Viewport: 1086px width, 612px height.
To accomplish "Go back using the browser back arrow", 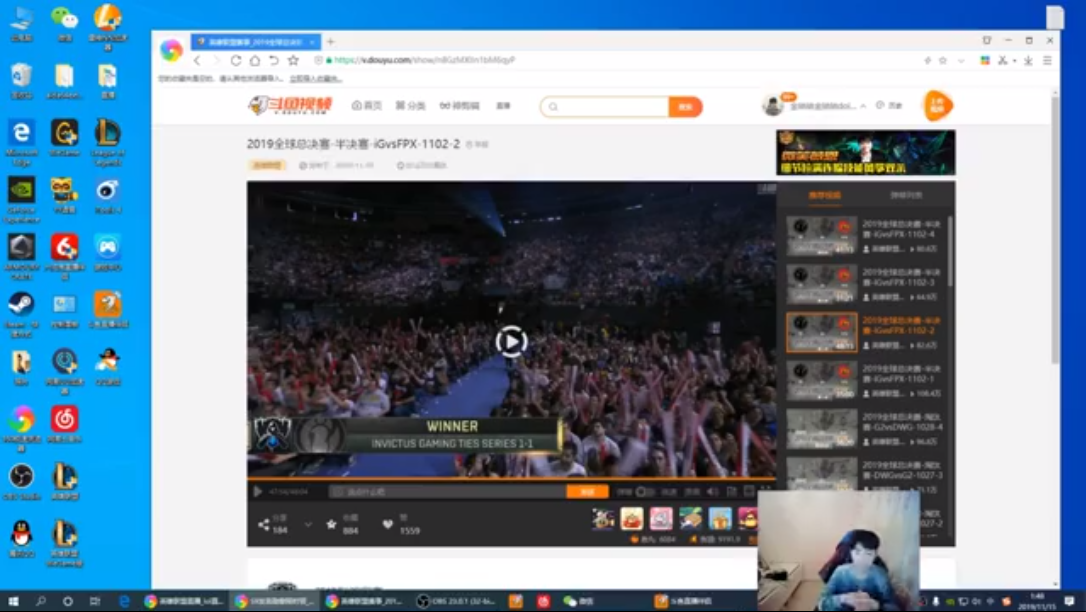I will [197, 61].
